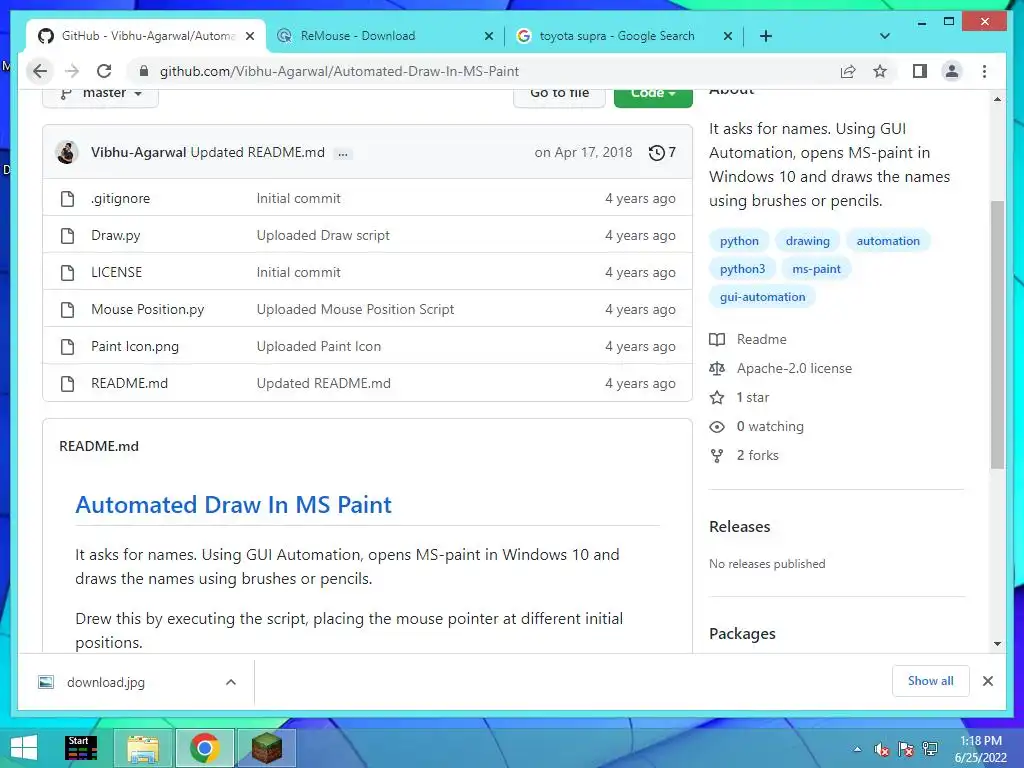Open the .gitignore file

point(120,199)
